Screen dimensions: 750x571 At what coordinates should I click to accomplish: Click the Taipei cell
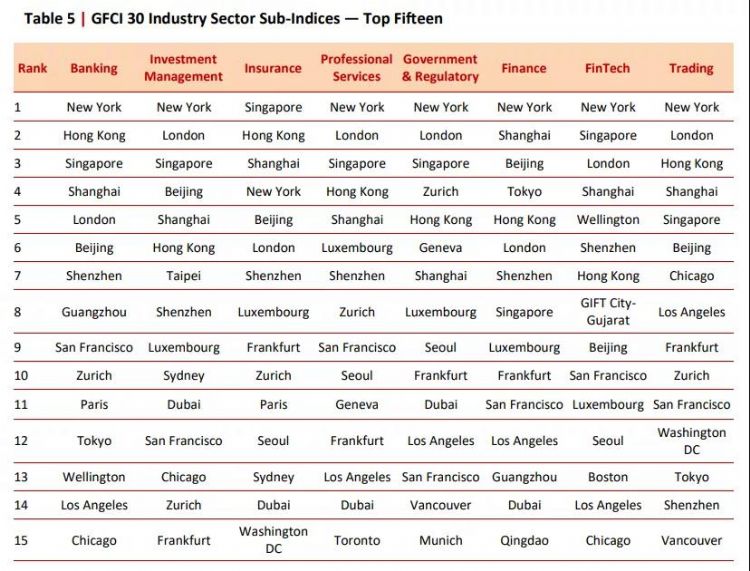(183, 275)
